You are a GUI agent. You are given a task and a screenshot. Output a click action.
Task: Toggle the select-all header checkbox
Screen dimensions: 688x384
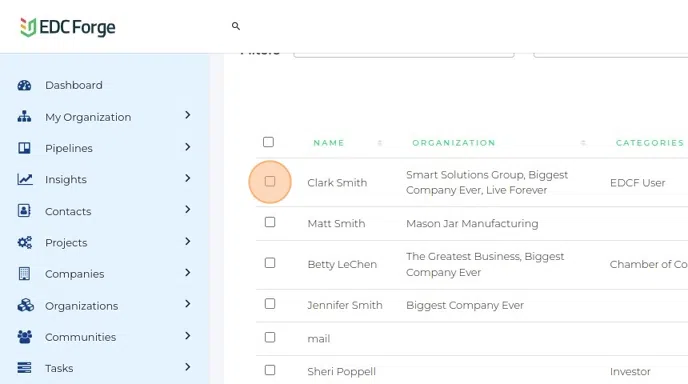click(x=268, y=142)
